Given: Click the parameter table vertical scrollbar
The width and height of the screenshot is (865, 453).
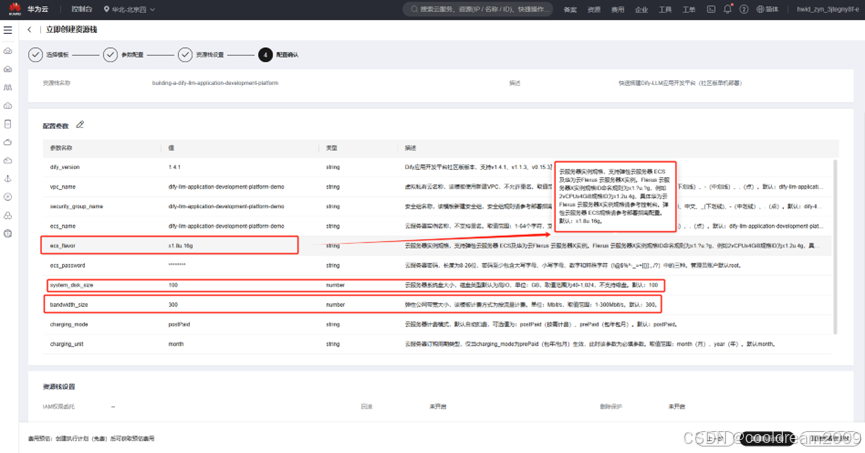Looking at the screenshot, I should pyautogui.click(x=835, y=246).
